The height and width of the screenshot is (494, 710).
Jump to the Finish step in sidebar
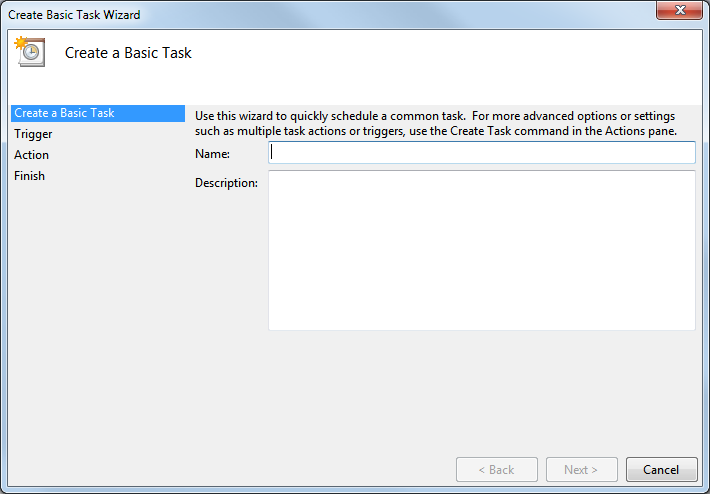(x=29, y=176)
